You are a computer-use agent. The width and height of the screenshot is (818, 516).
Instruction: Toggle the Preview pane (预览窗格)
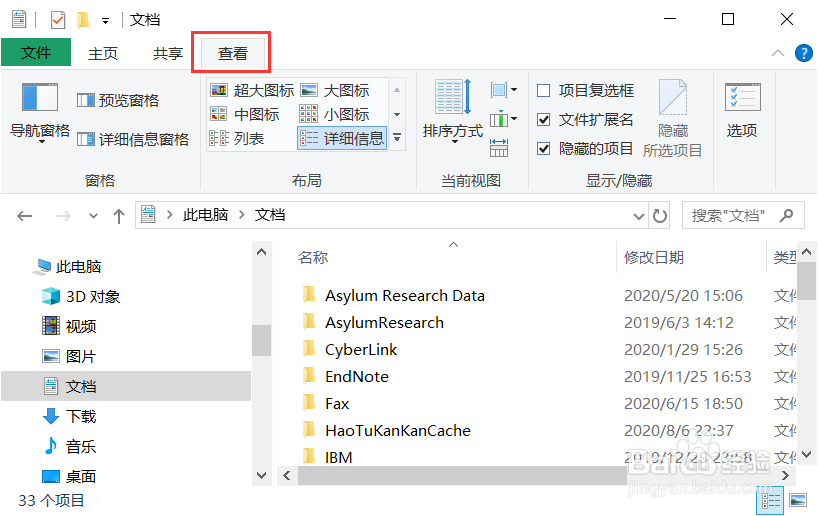click(118, 100)
